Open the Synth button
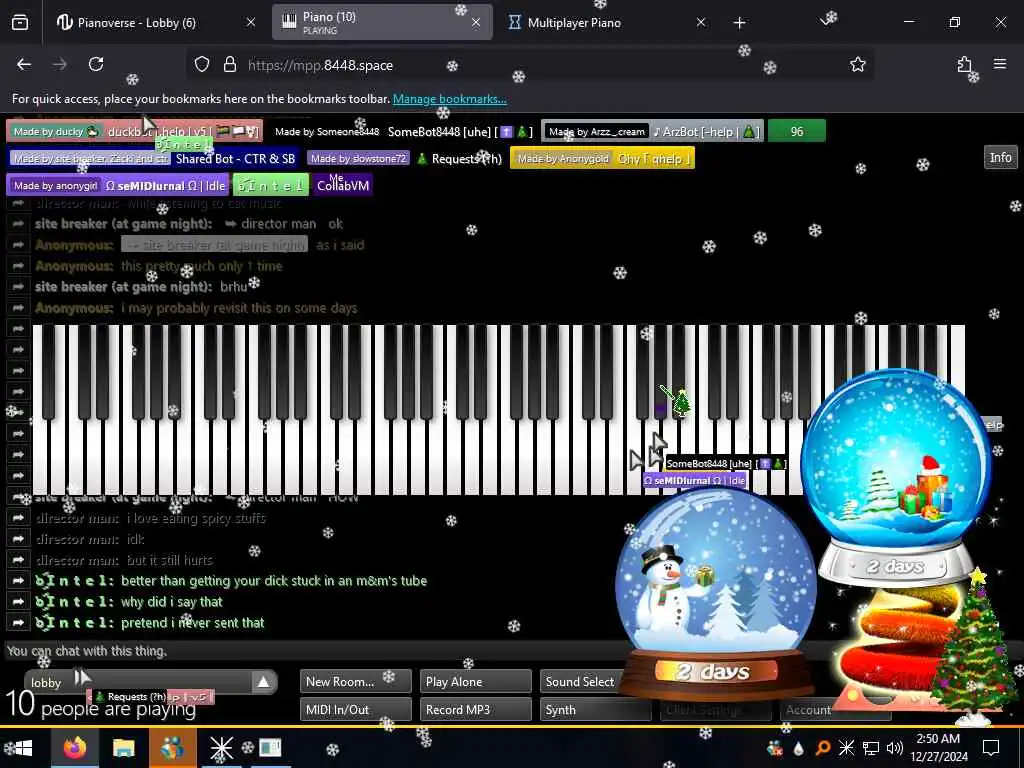The width and height of the screenshot is (1024, 768). tap(596, 709)
